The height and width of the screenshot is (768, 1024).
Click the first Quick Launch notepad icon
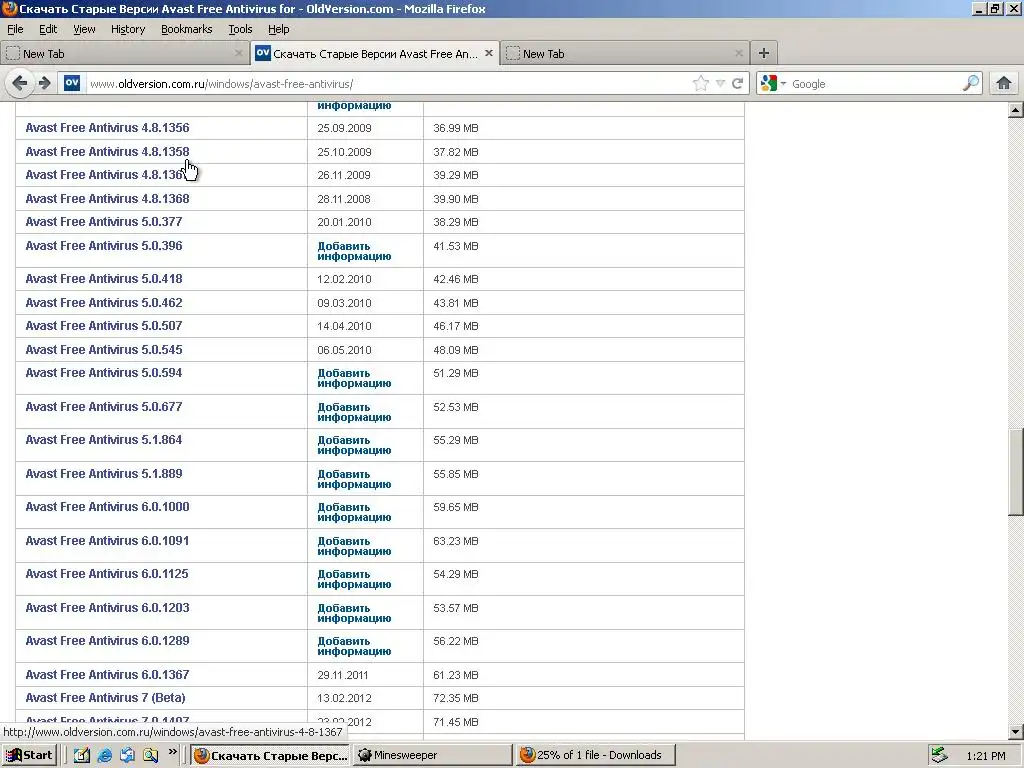tap(82, 756)
